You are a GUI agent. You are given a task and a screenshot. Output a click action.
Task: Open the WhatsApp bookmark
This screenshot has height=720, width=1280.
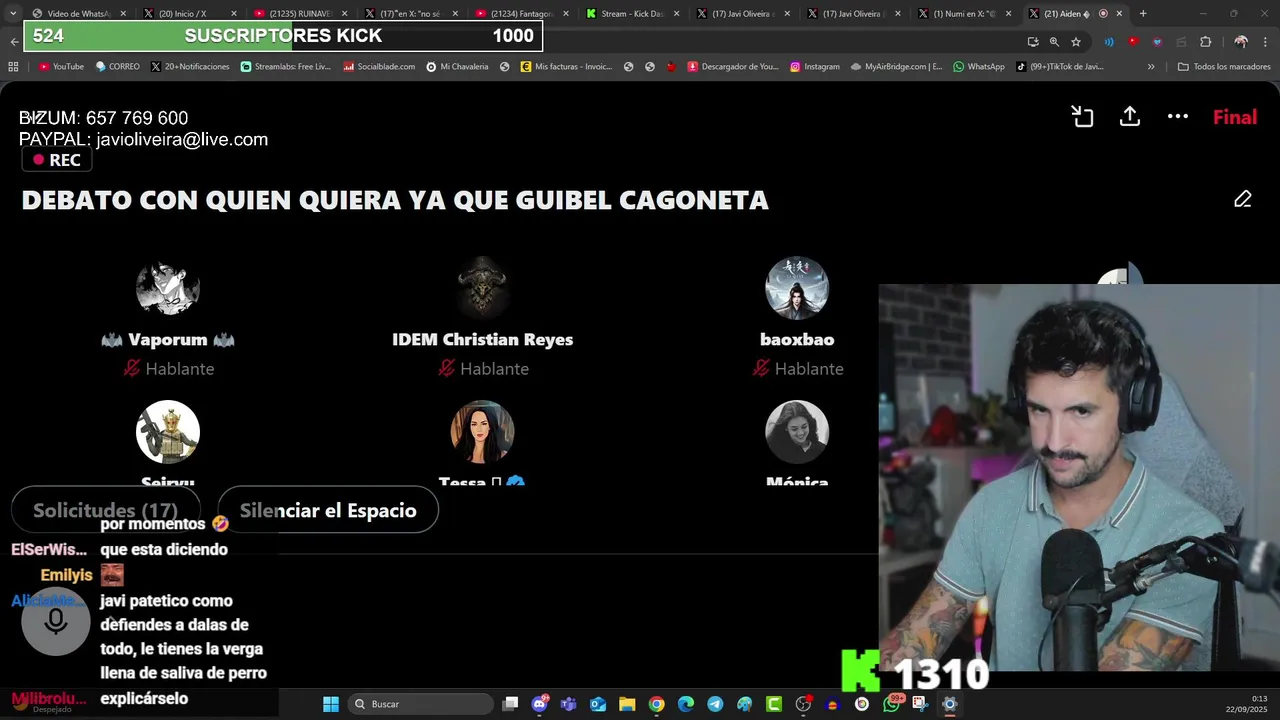(x=979, y=67)
